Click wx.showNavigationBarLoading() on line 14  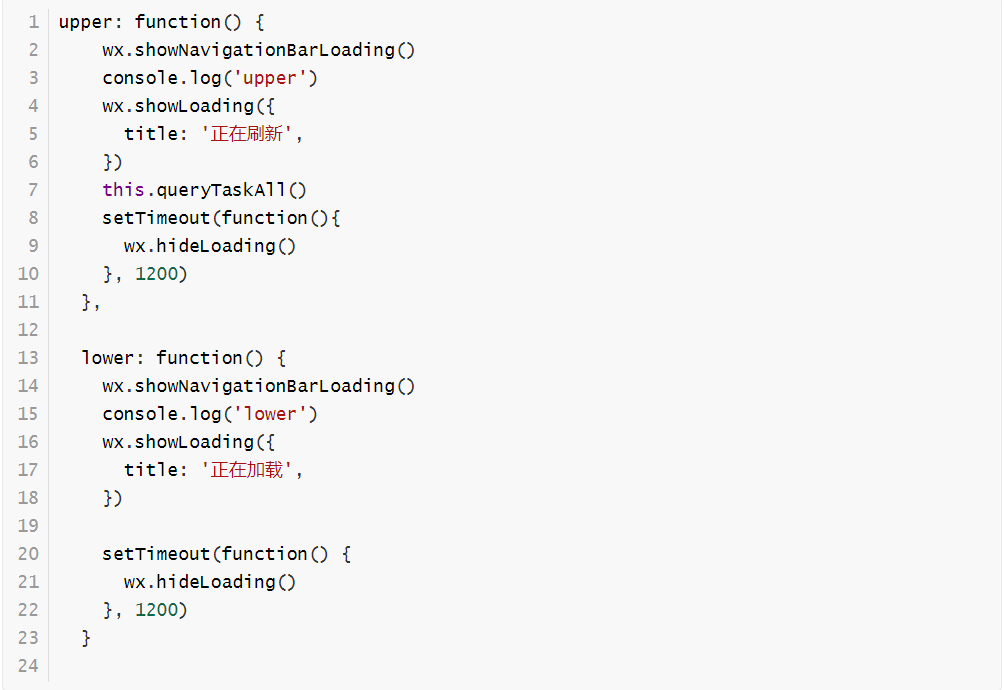click(x=258, y=386)
